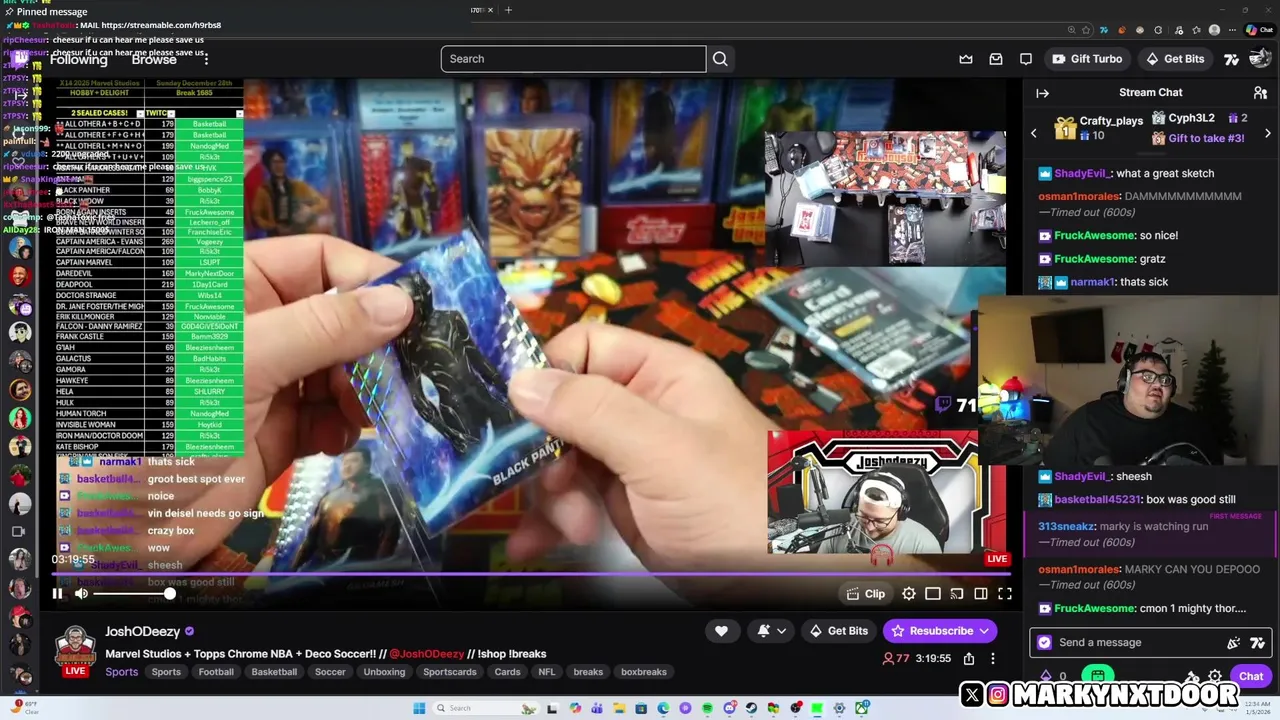Viewport: 1280px width, 720px height.
Task: Click narmak1 username in Stream Chat
Action: point(1092,282)
